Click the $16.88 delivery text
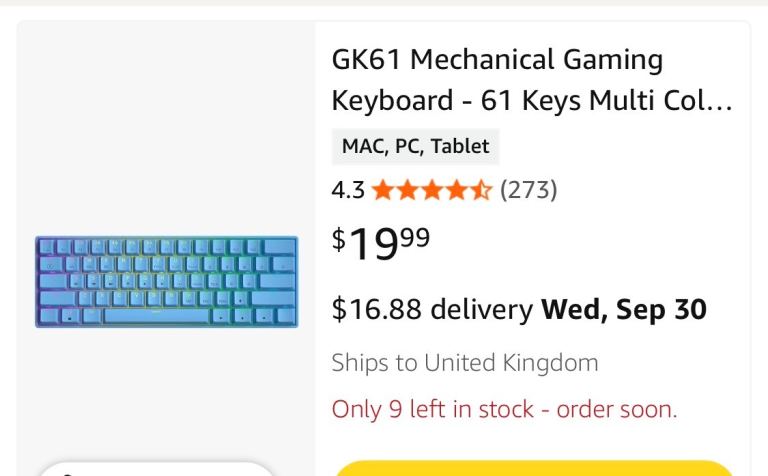This screenshot has width=768, height=476. point(432,309)
